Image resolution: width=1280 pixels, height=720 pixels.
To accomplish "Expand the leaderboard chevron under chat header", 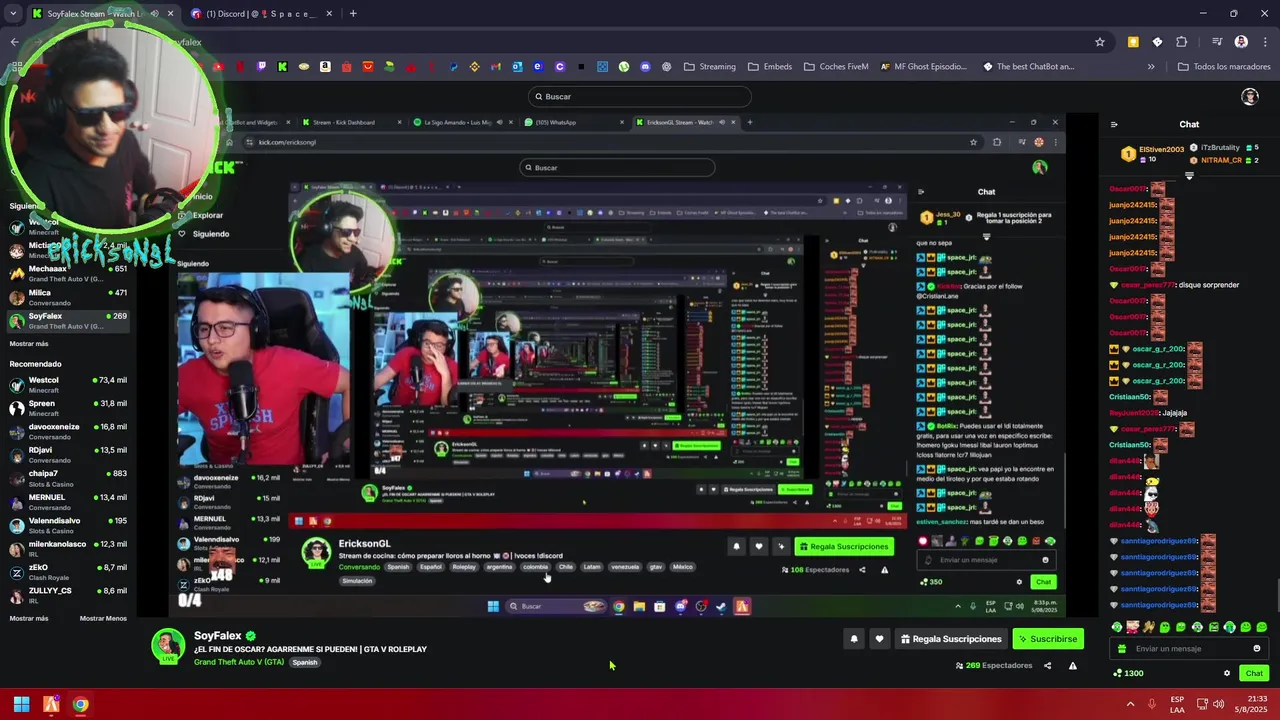I will click(1189, 175).
